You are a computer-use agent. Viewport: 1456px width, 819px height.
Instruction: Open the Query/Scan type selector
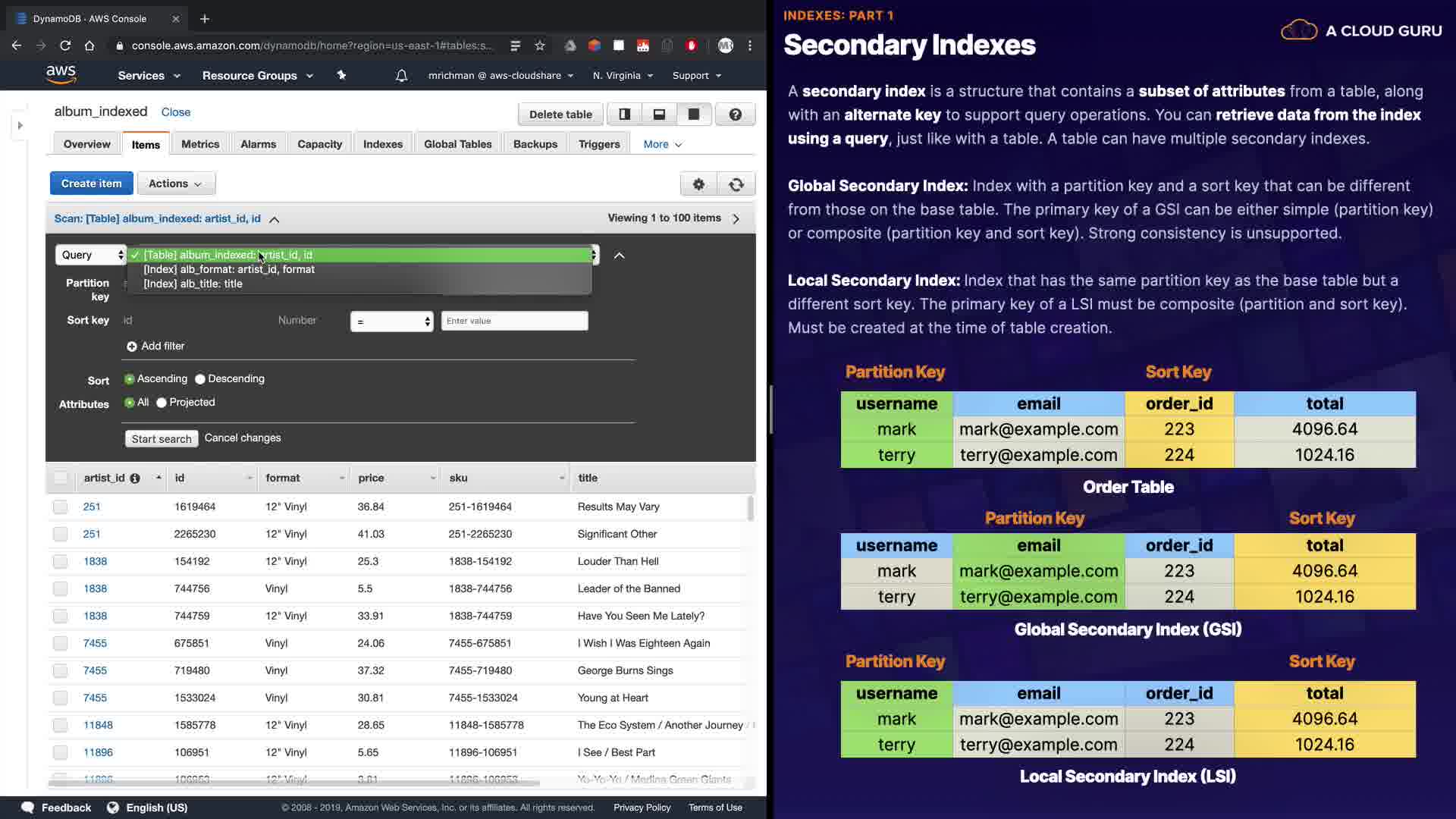[90, 255]
